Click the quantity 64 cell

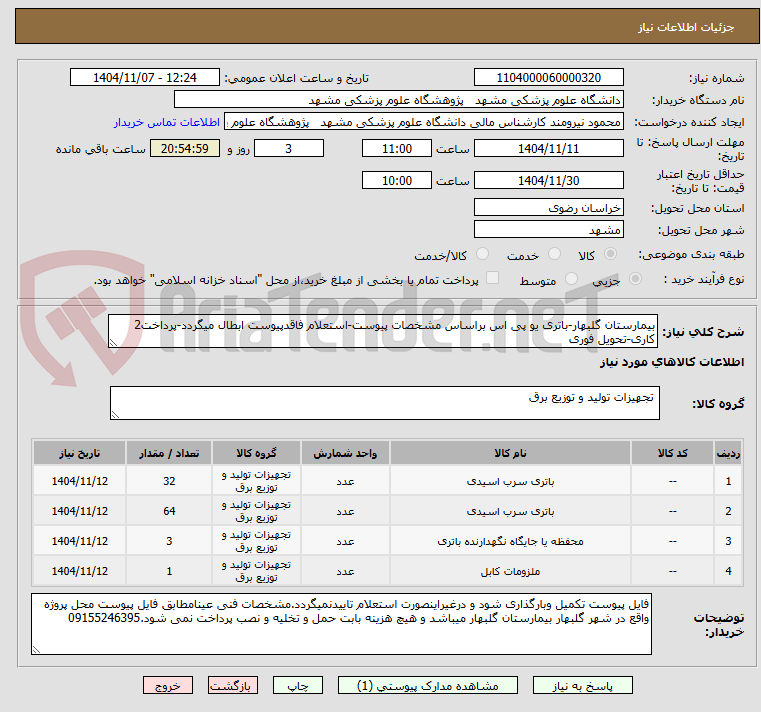(x=169, y=511)
